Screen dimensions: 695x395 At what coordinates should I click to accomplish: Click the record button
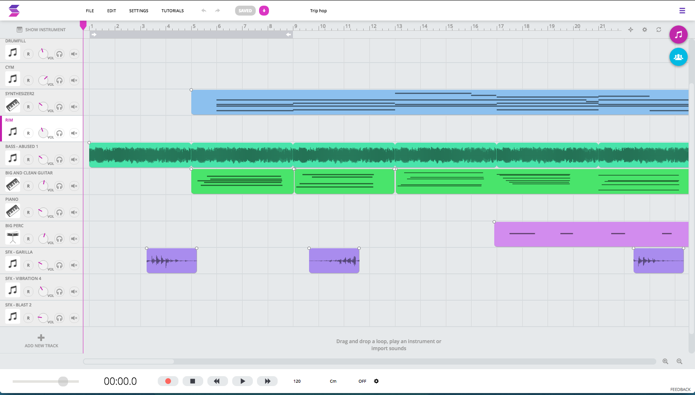[168, 381]
